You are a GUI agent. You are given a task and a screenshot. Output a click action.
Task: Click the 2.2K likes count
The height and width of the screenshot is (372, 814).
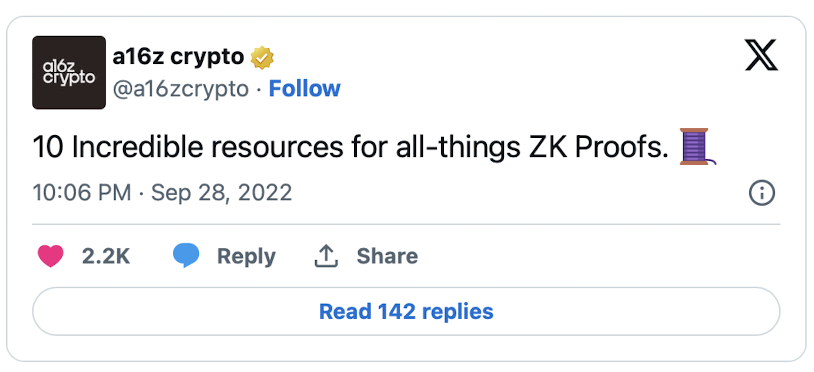click(106, 256)
